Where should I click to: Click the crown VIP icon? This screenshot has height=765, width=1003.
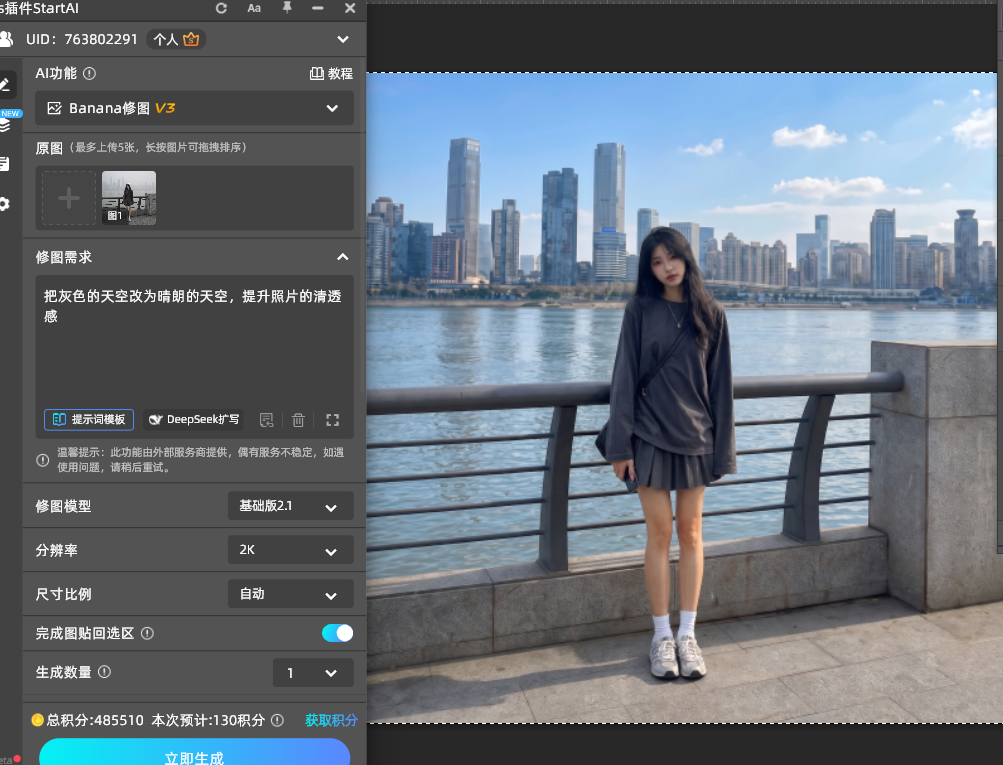[191, 39]
